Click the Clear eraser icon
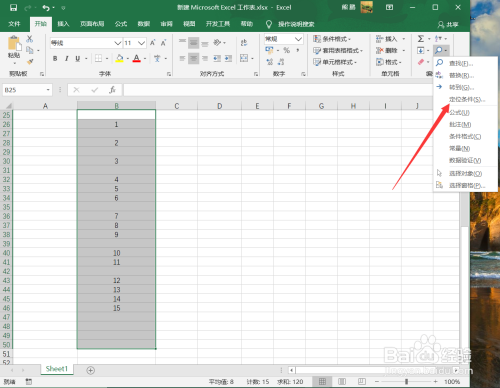 click(421, 62)
